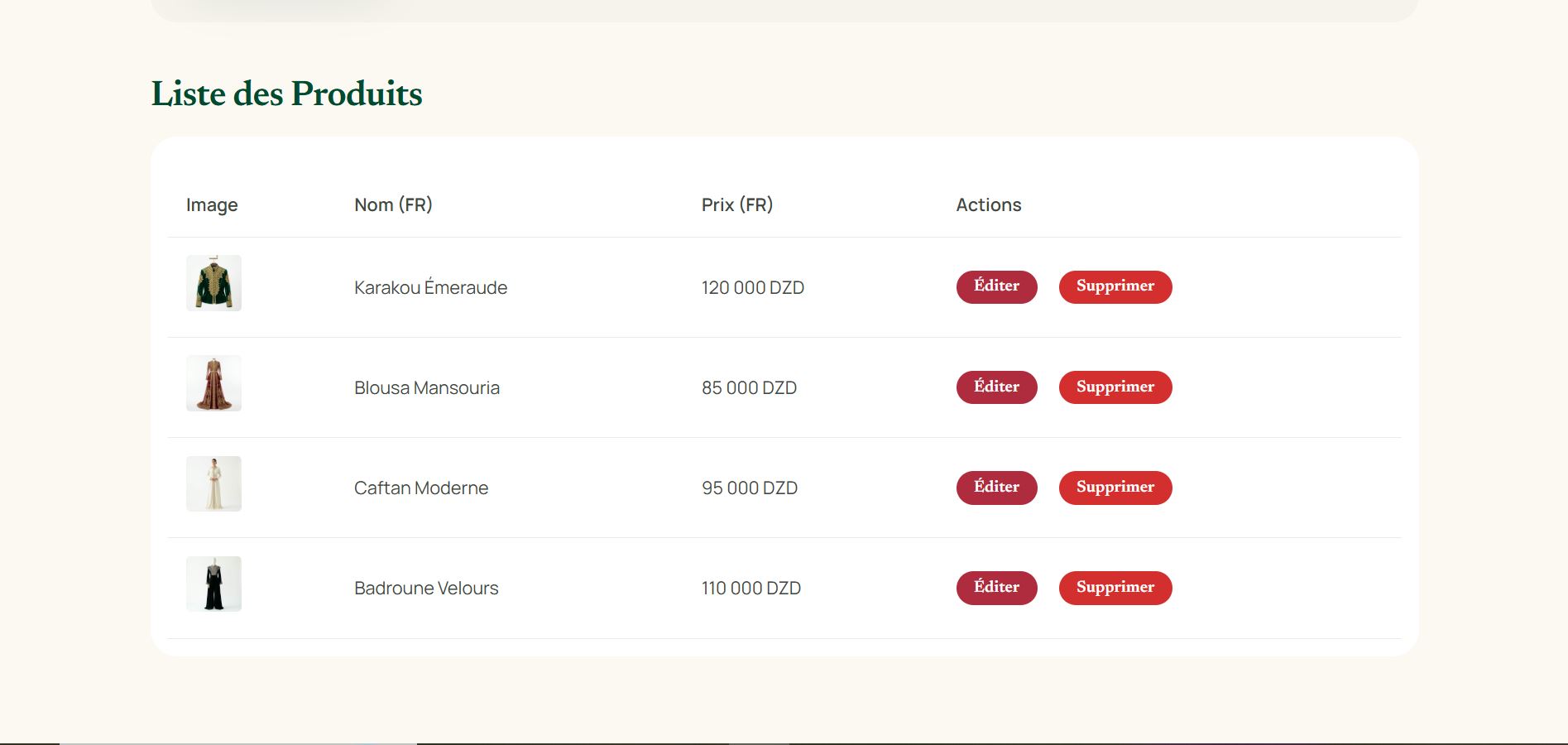Open the Karakou Émeraude thumbnail image

(213, 283)
